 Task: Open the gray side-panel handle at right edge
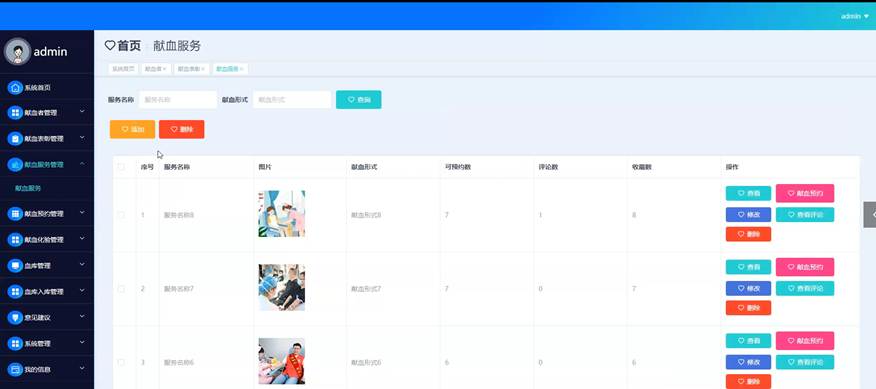(x=870, y=215)
